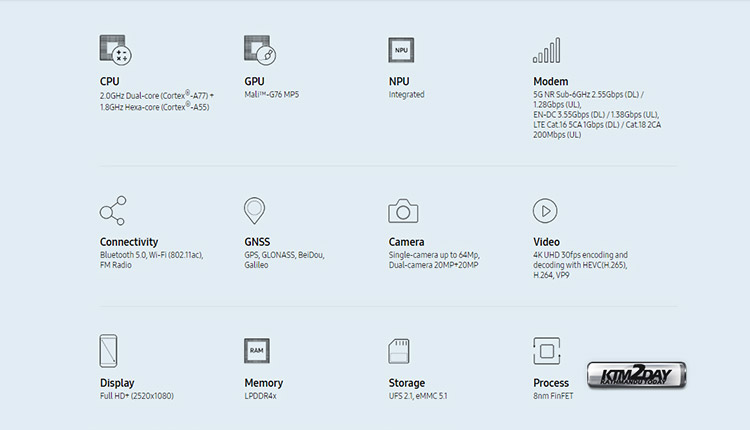The height and width of the screenshot is (430, 750).
Task: Click the Video play circle icon
Action: pyautogui.click(x=545, y=211)
